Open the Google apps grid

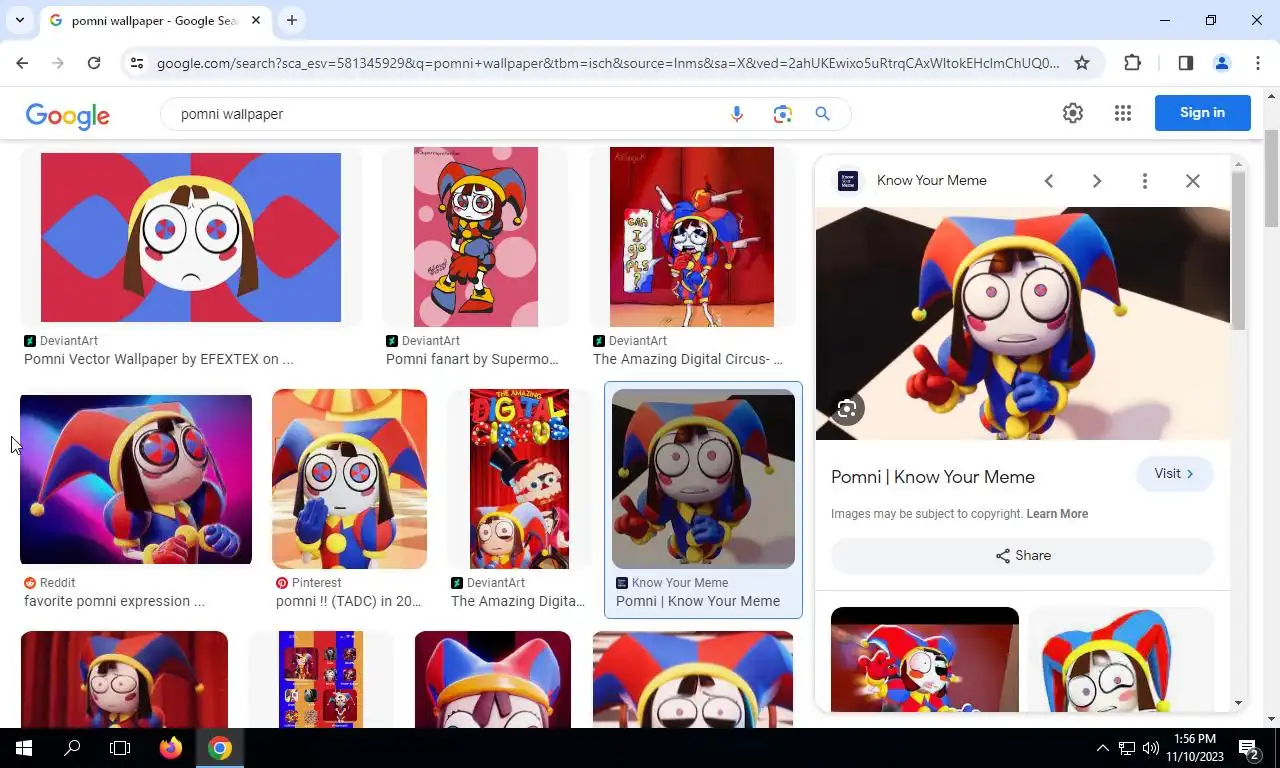[x=1123, y=113]
